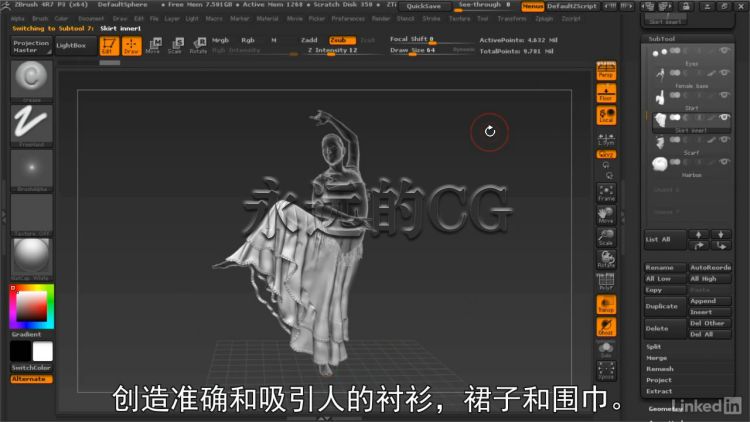Pick a color in the color picker

32,306
